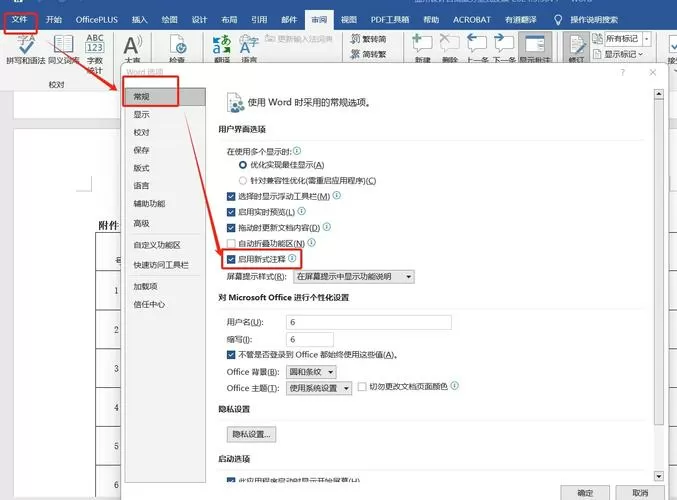Click info icon beside 切勿更改文档页面颜色
Viewport: 677px width, 500px height.
coord(455,386)
